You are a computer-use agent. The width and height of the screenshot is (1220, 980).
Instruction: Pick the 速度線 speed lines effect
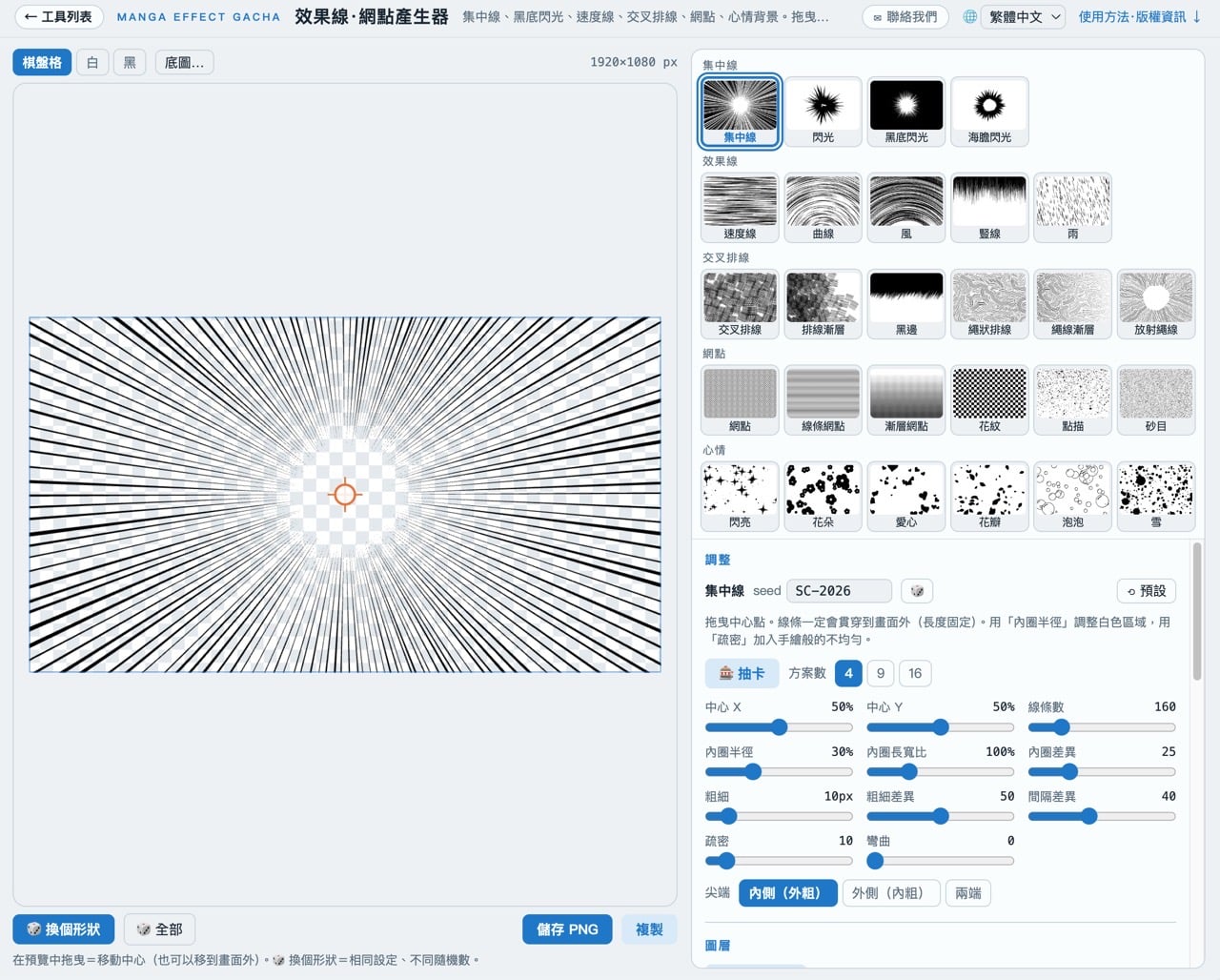740,208
